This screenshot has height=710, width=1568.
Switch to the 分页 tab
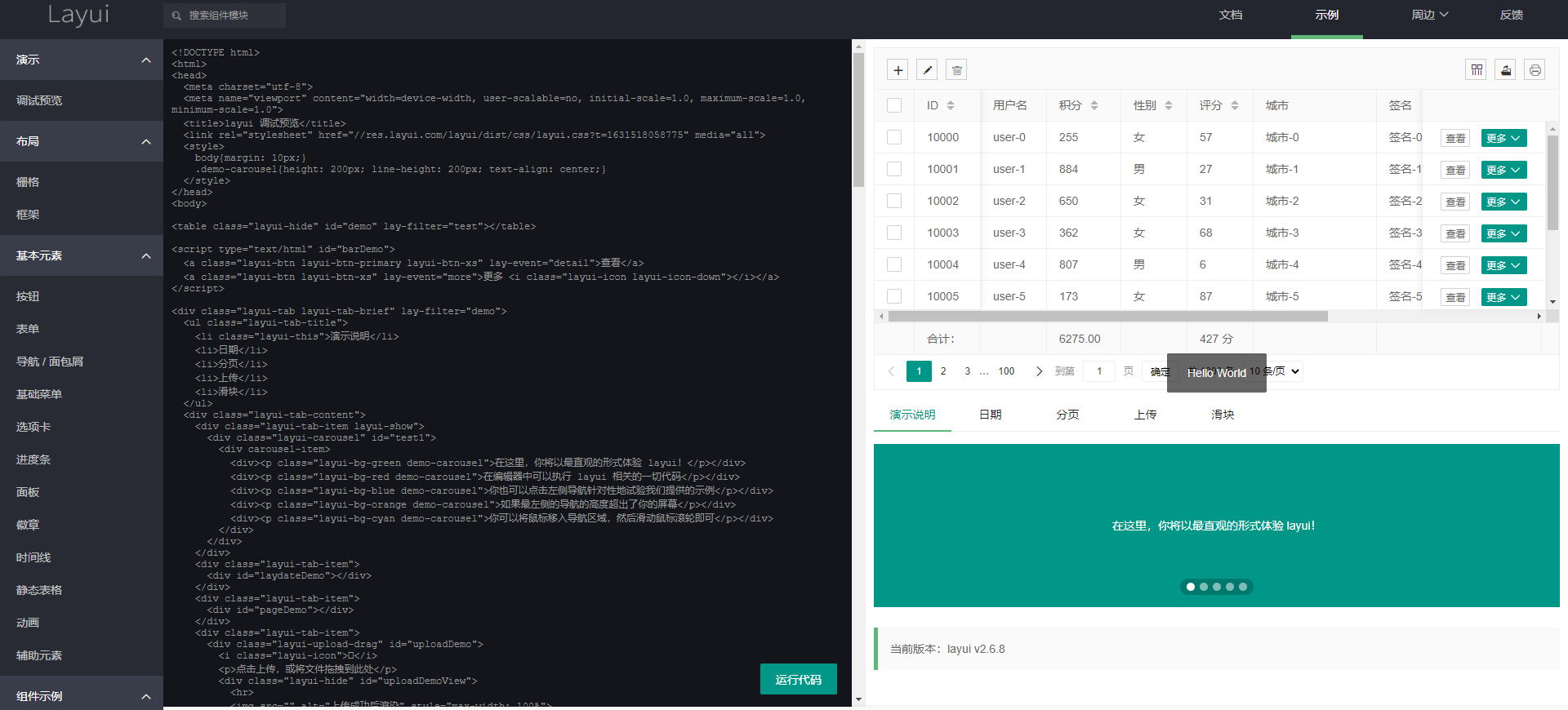(x=1067, y=415)
